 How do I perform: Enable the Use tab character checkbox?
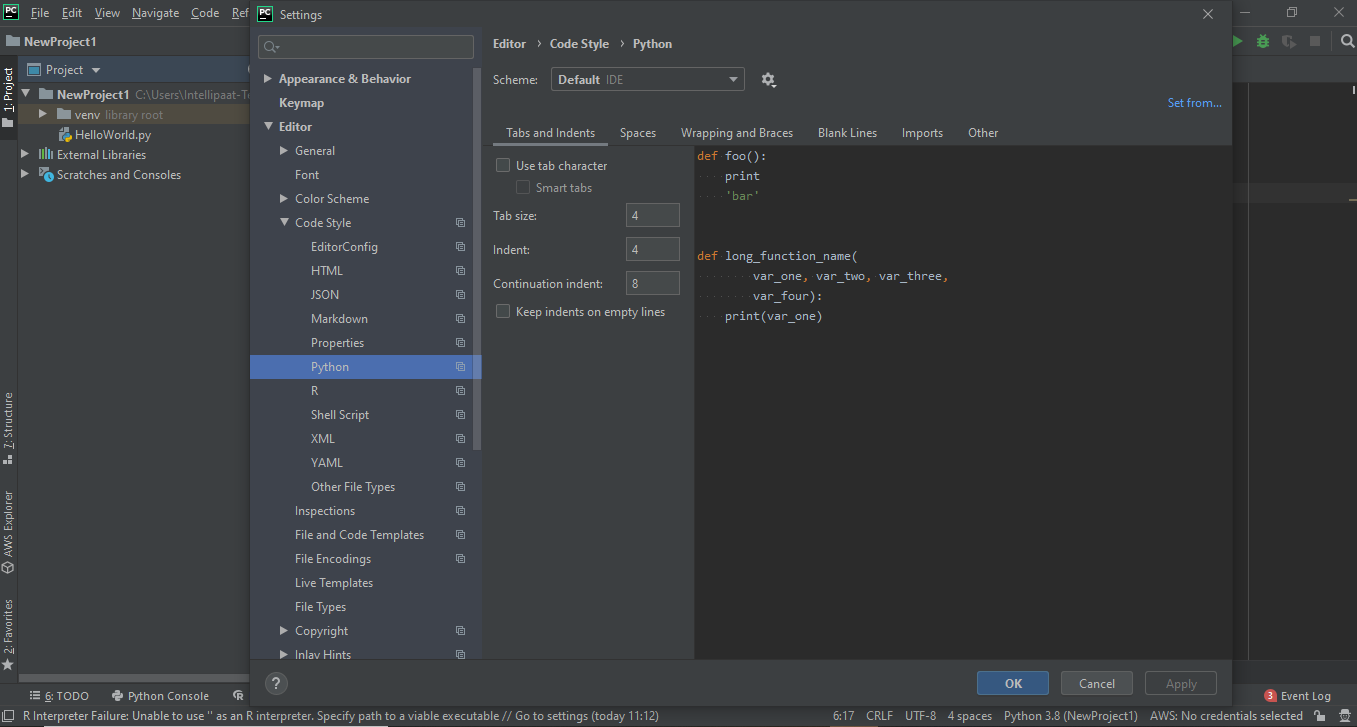[502, 164]
